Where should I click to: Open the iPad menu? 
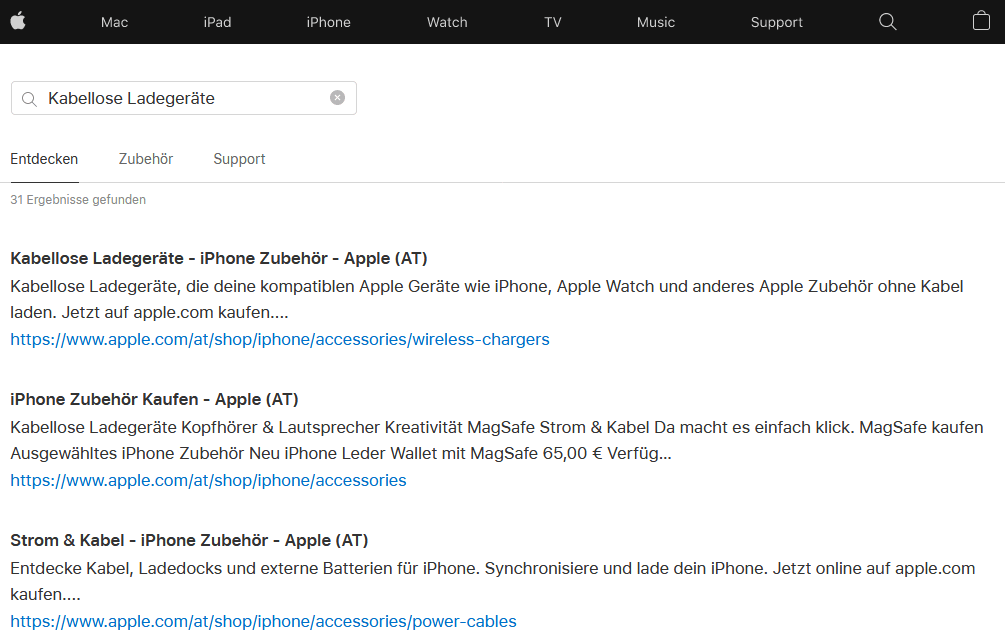(x=217, y=22)
